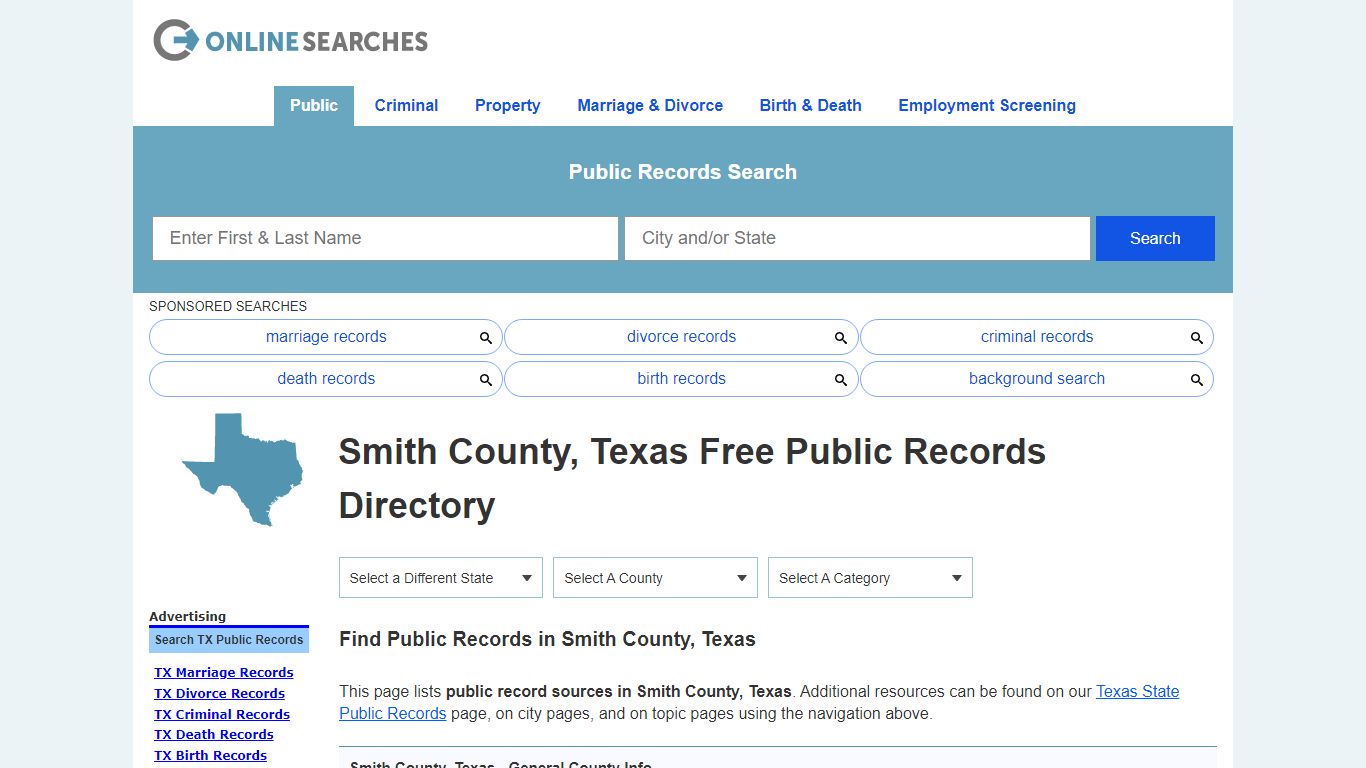Click the Smith County, Texas Free Public Records Directory heading
Image resolution: width=1366 pixels, height=768 pixels.
click(x=692, y=479)
